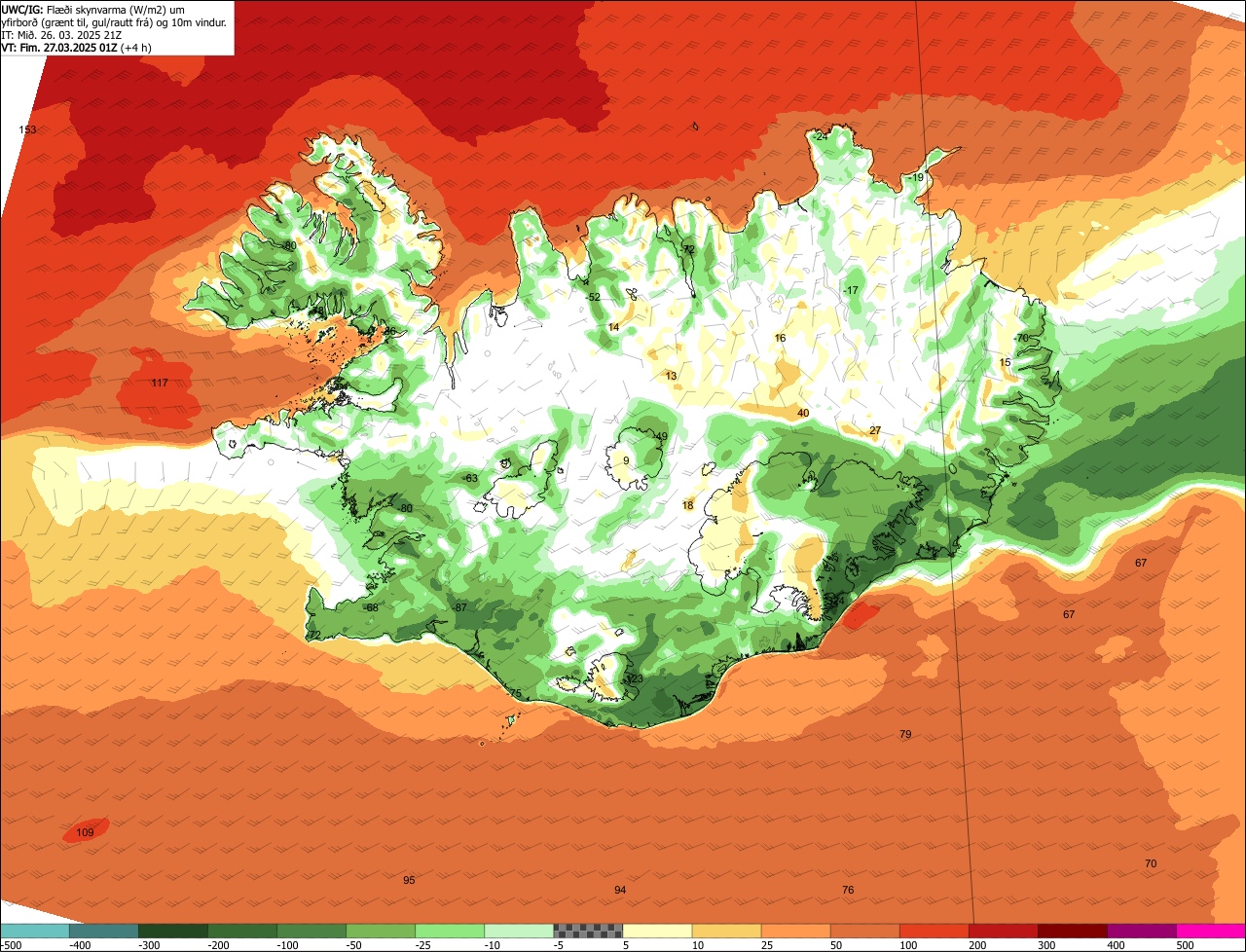This screenshot has height=952, width=1246.
Task: Select the purple 400 to 500 legend swatch
Action: click(1141, 931)
